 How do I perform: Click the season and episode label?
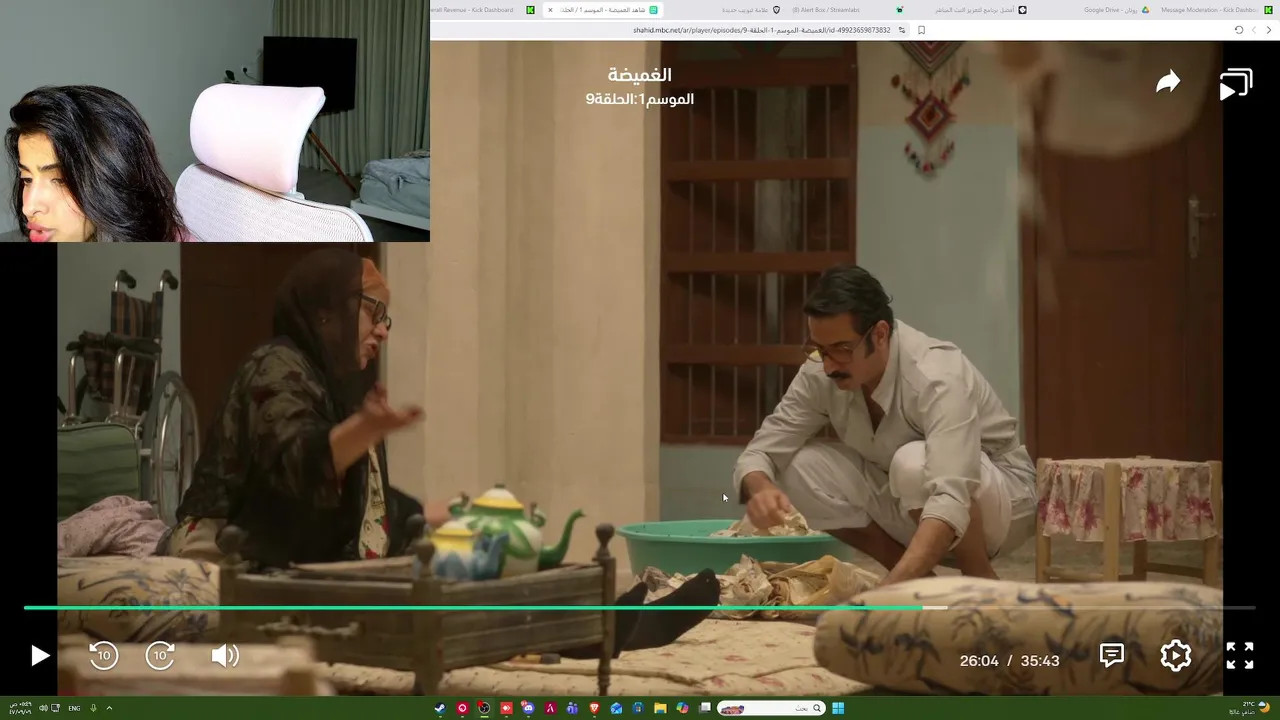click(x=640, y=99)
